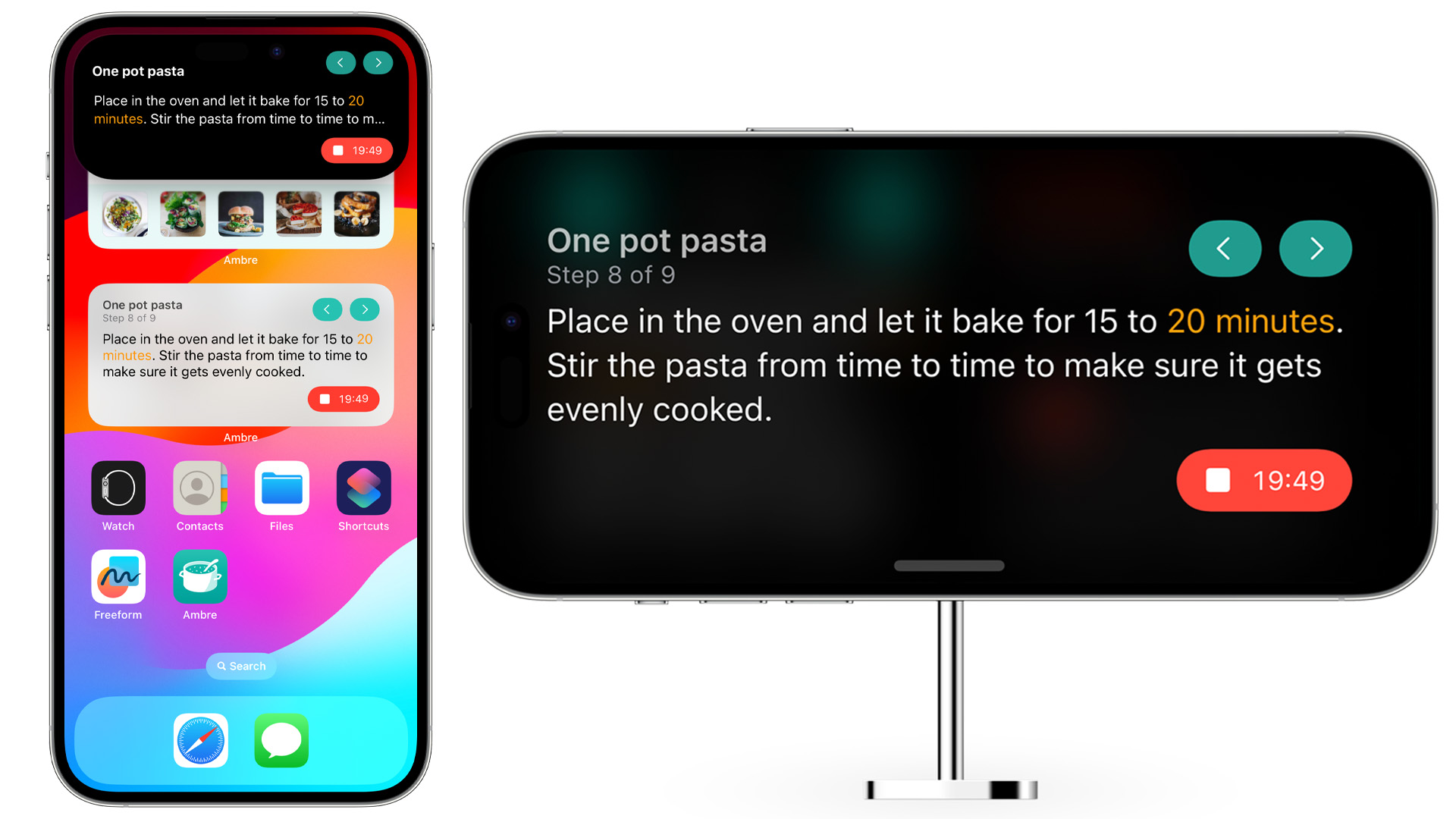Open the Files app icon
This screenshot has width=1456, height=819.
283,490
